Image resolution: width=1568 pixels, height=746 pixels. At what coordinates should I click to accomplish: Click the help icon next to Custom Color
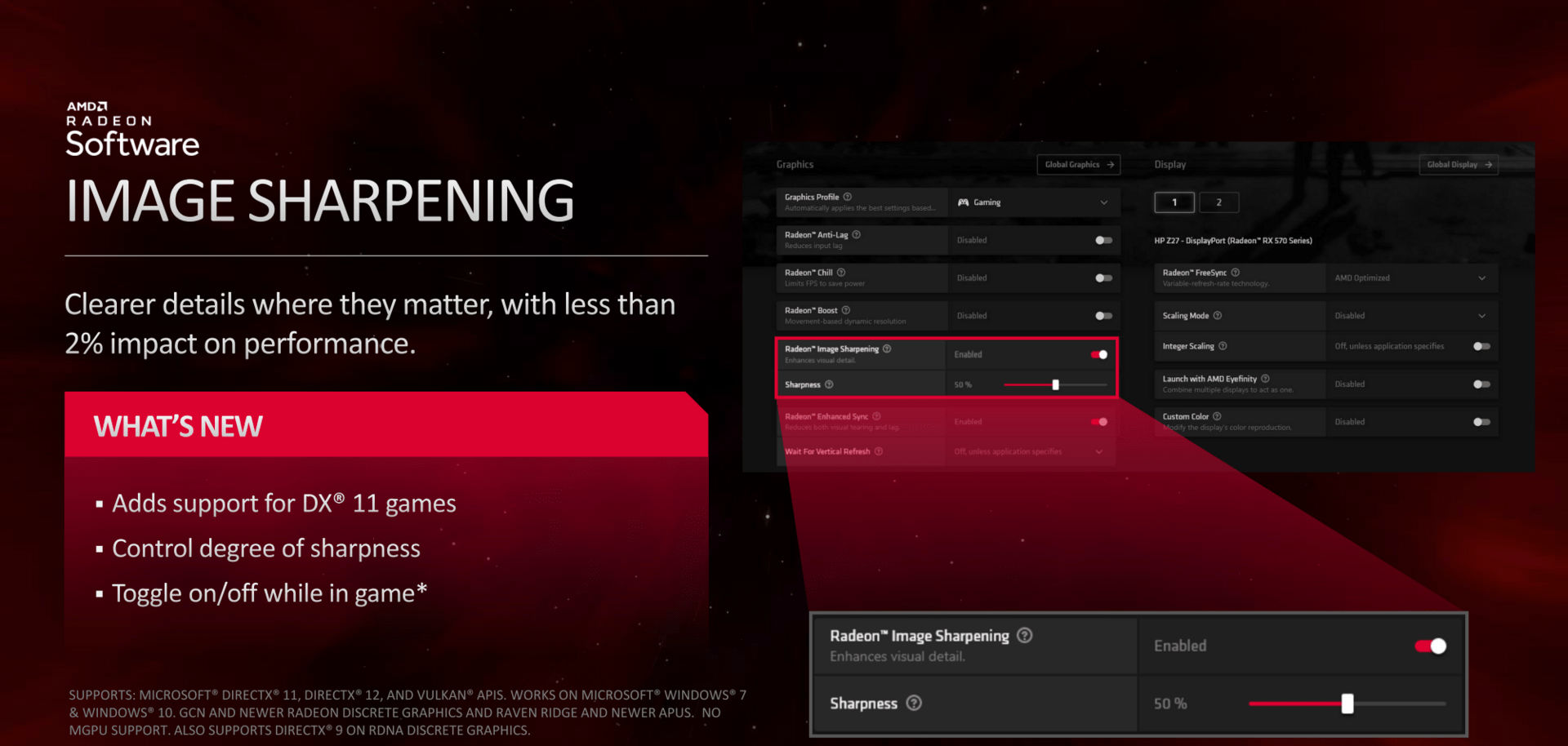pos(1217,416)
